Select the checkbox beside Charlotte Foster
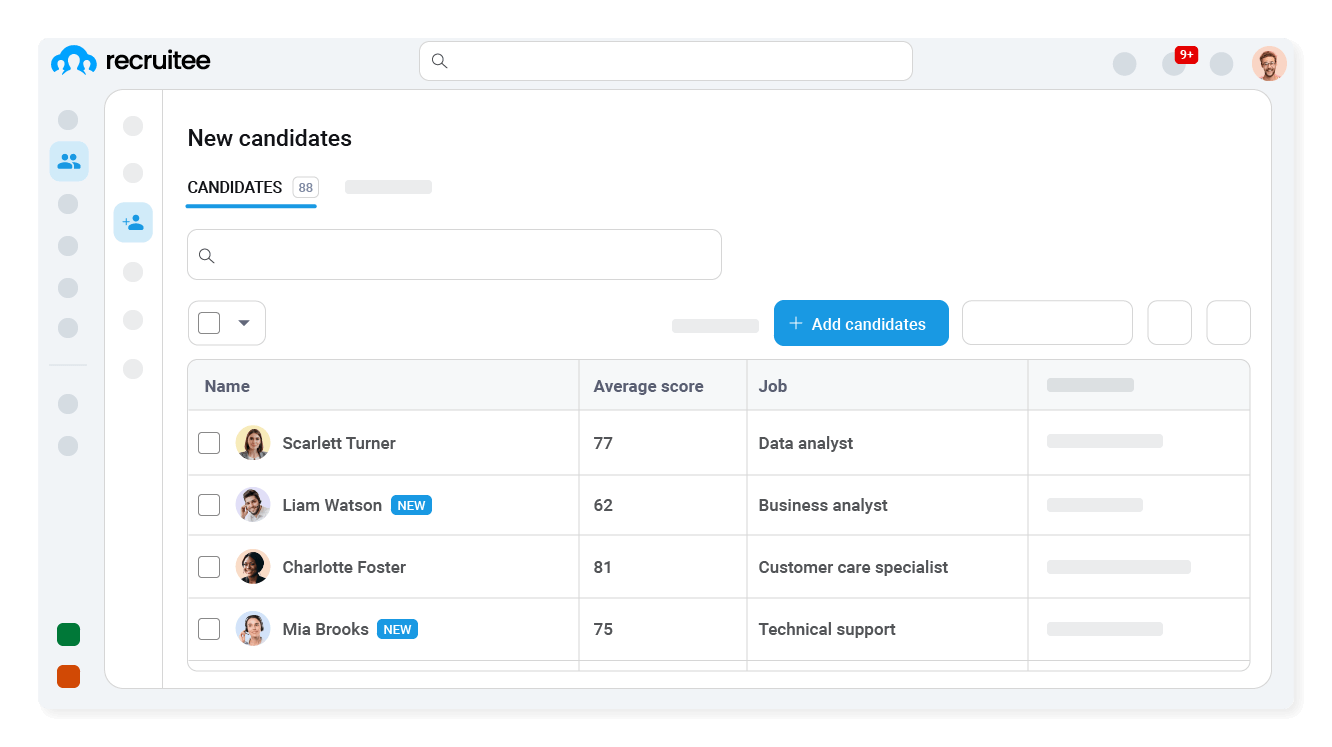 [209, 566]
